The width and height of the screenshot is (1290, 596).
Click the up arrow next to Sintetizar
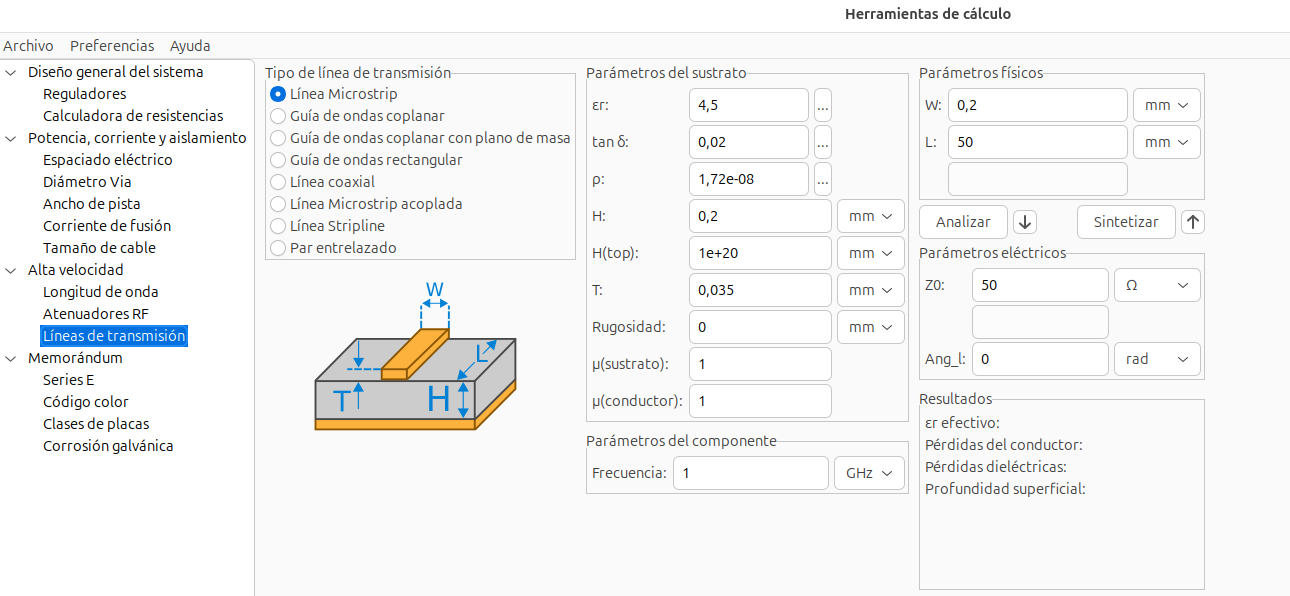(x=1192, y=222)
